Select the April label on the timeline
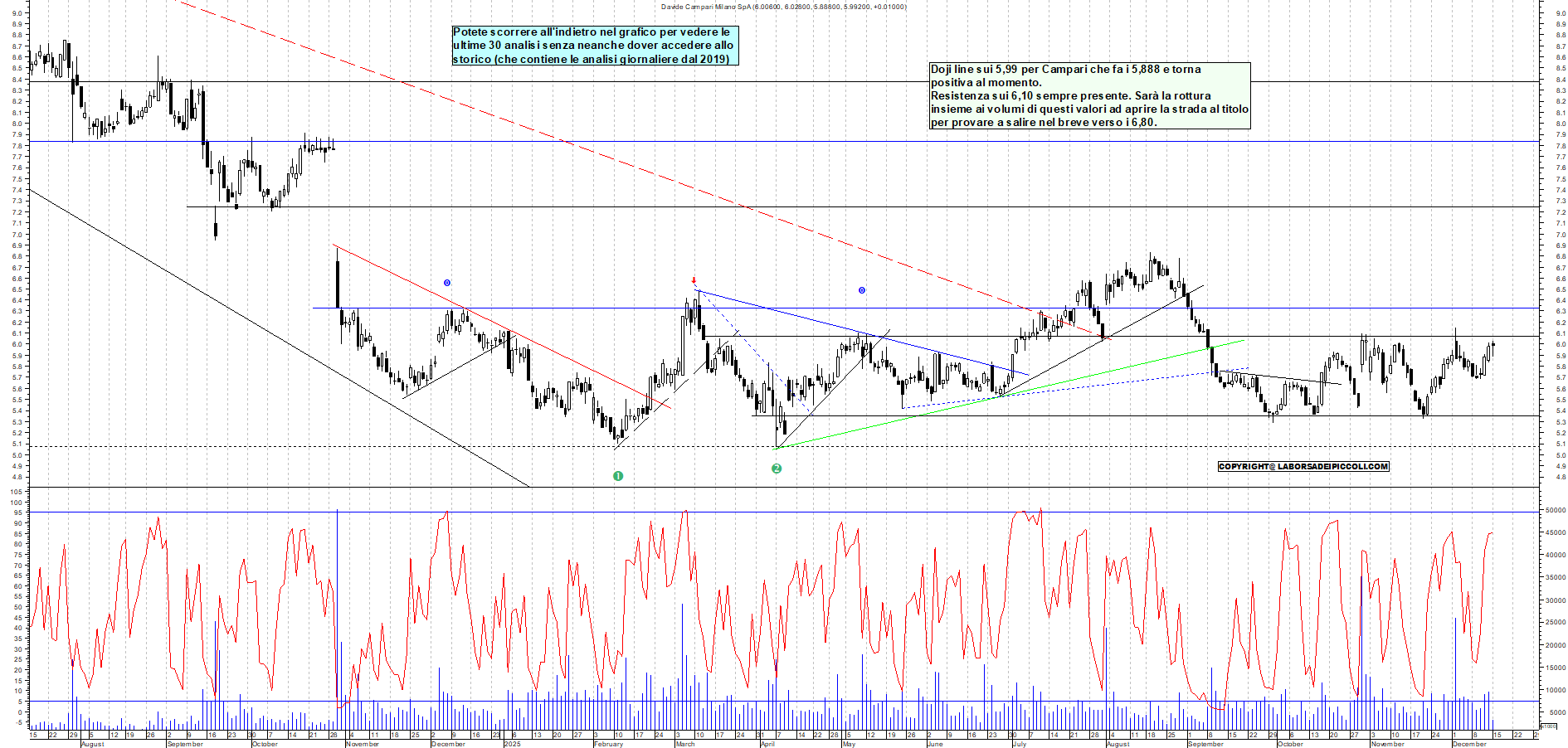 (x=767, y=744)
